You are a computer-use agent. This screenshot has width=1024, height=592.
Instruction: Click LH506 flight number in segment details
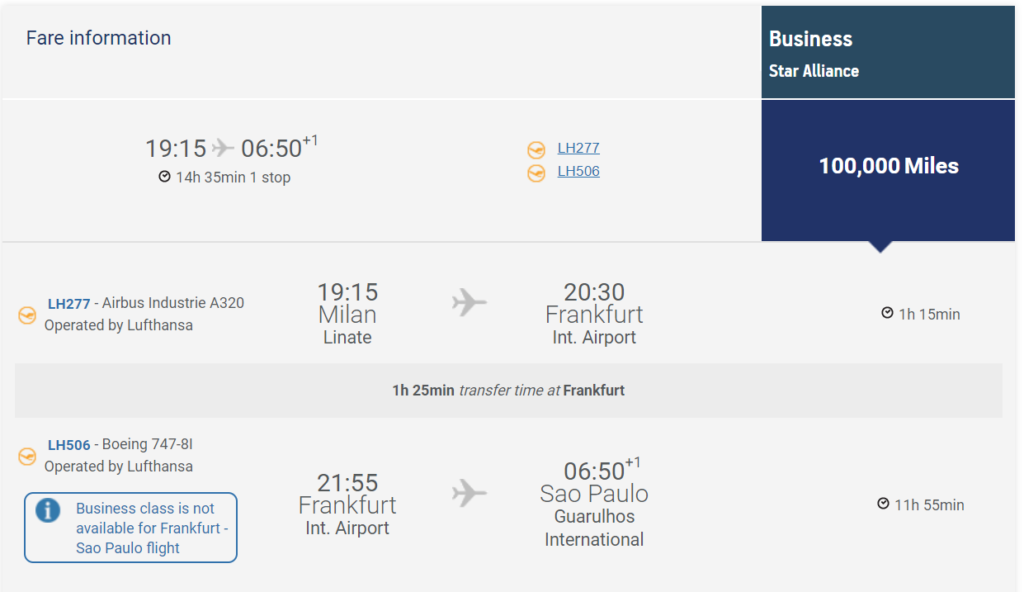(x=69, y=445)
